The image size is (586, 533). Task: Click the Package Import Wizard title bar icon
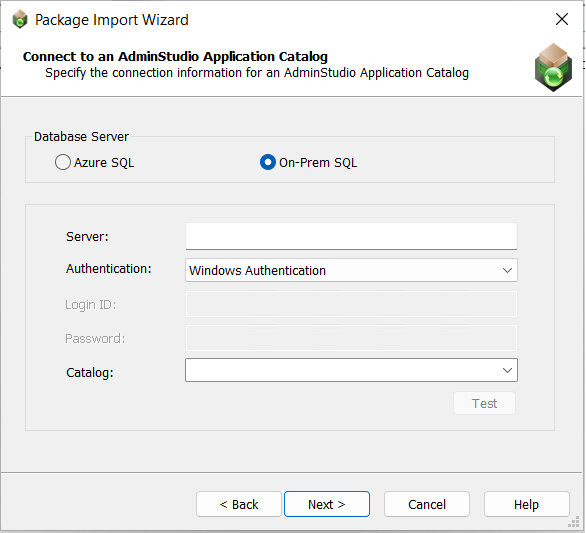[20, 19]
